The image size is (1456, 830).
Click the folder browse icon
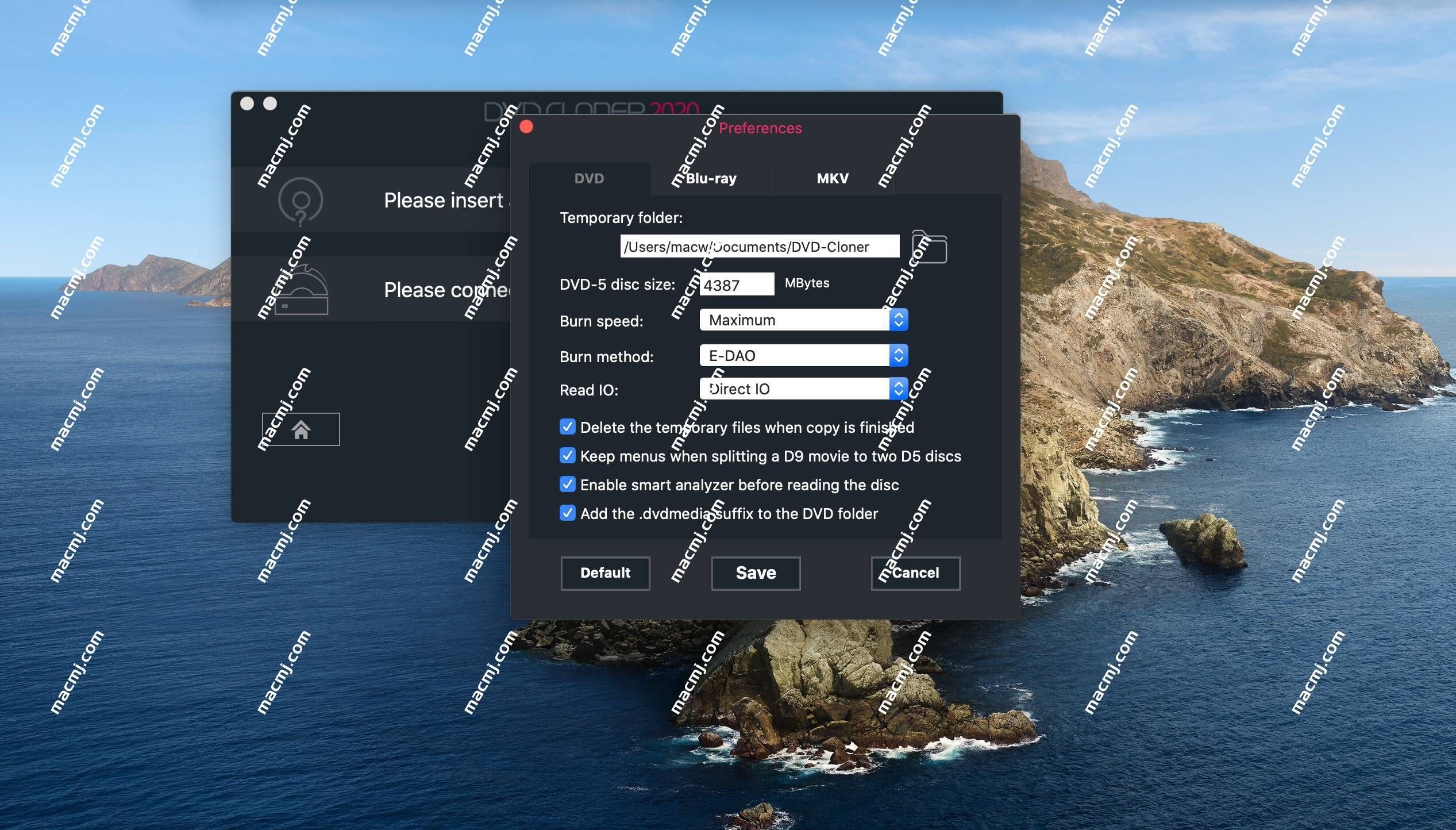[928, 247]
